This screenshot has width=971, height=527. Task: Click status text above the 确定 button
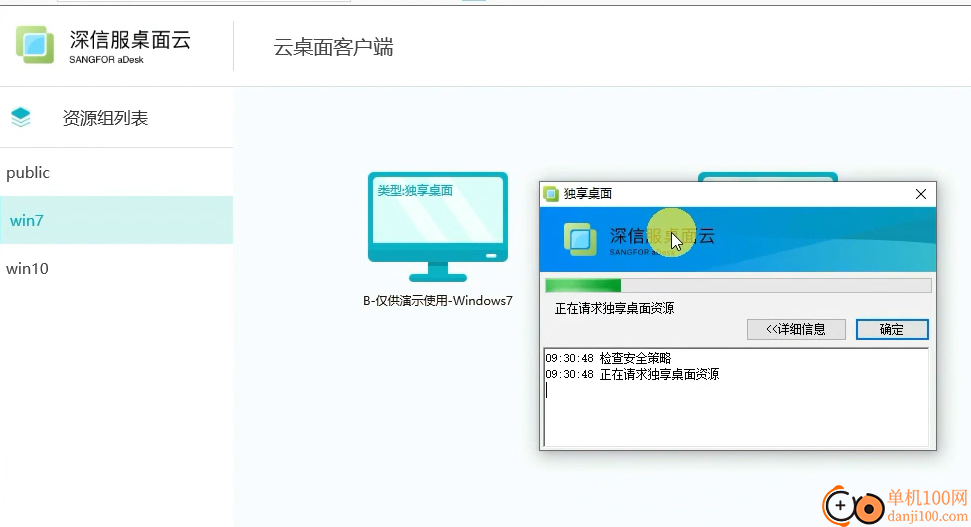(x=614, y=308)
